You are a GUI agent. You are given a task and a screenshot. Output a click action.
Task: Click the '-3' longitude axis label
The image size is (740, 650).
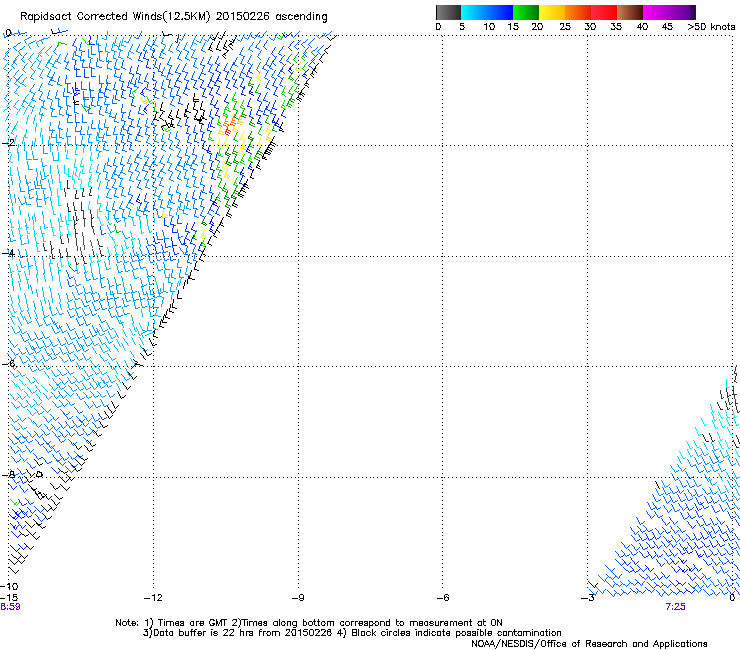(588, 598)
